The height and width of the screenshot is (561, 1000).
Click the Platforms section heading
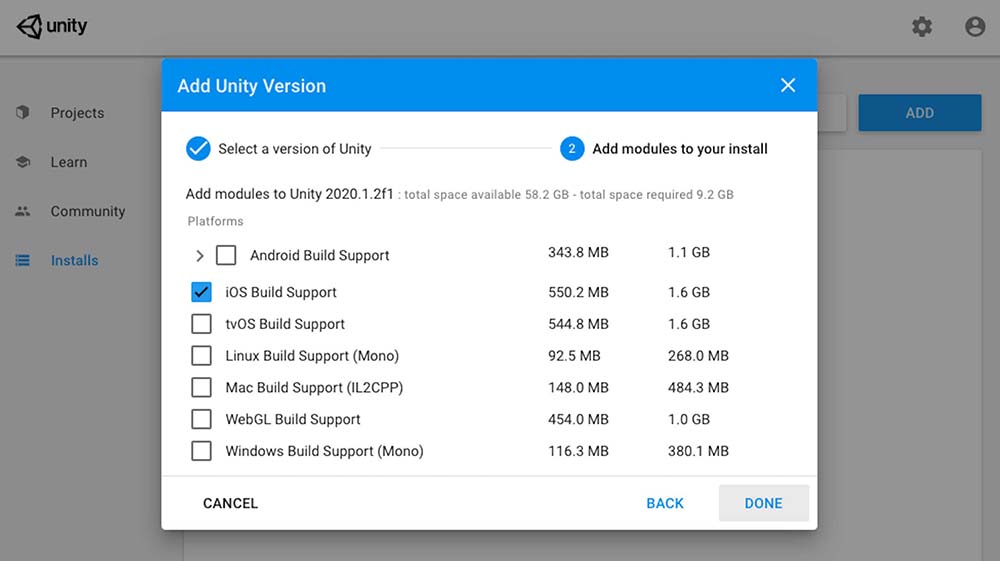point(216,221)
